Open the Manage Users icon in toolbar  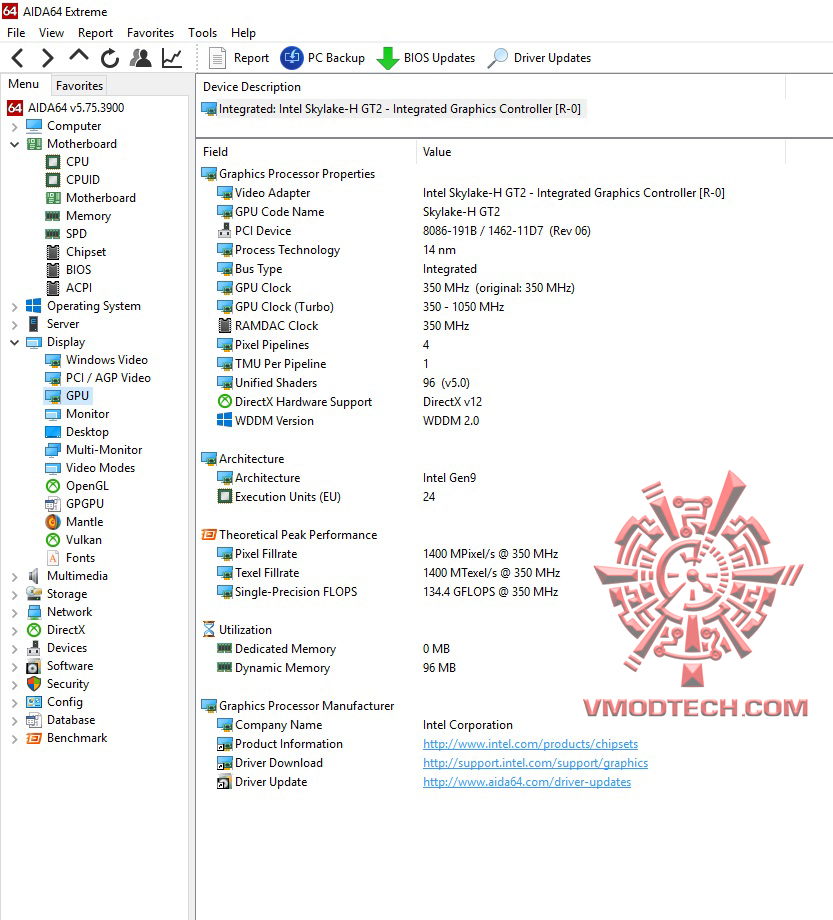click(141, 58)
